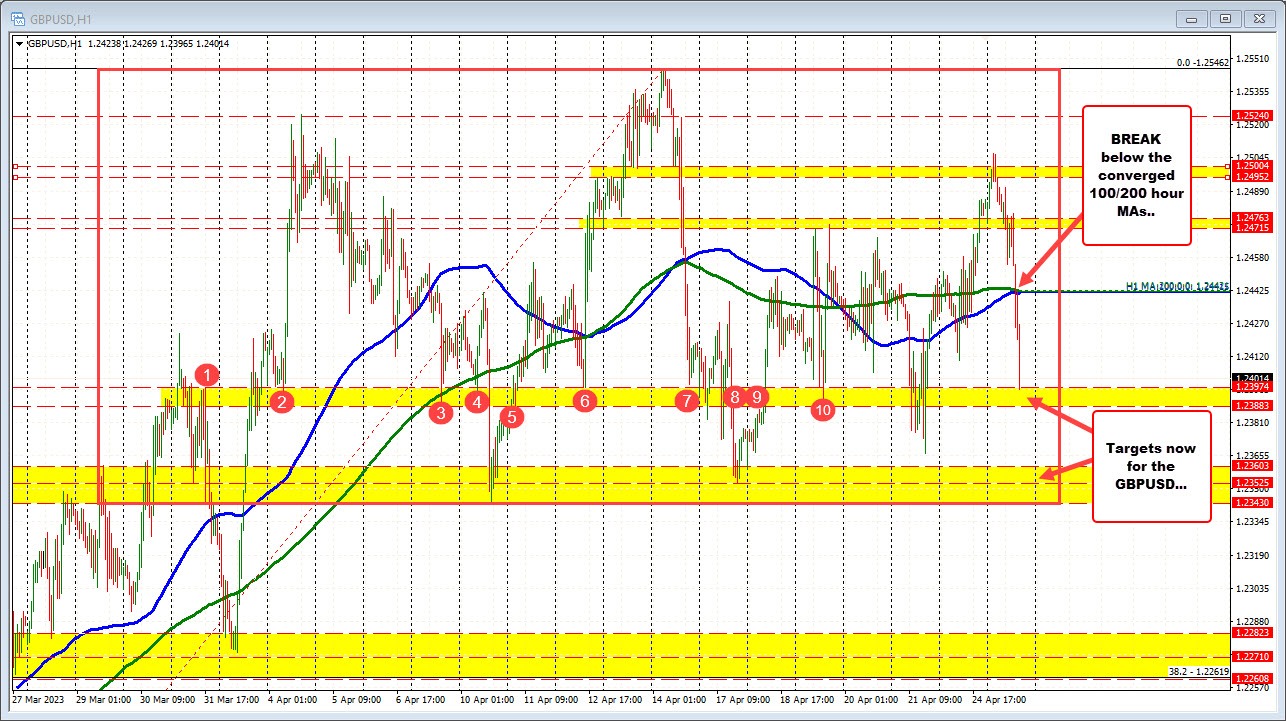Click the 1.24270 price scale value

(1254, 323)
